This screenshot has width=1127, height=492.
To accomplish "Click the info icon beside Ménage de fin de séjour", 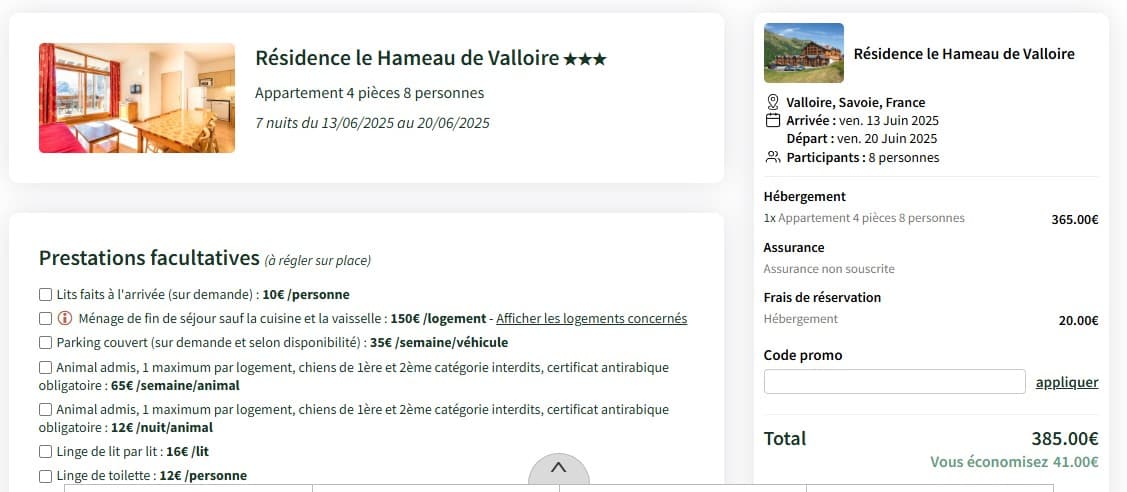I will (x=65, y=319).
